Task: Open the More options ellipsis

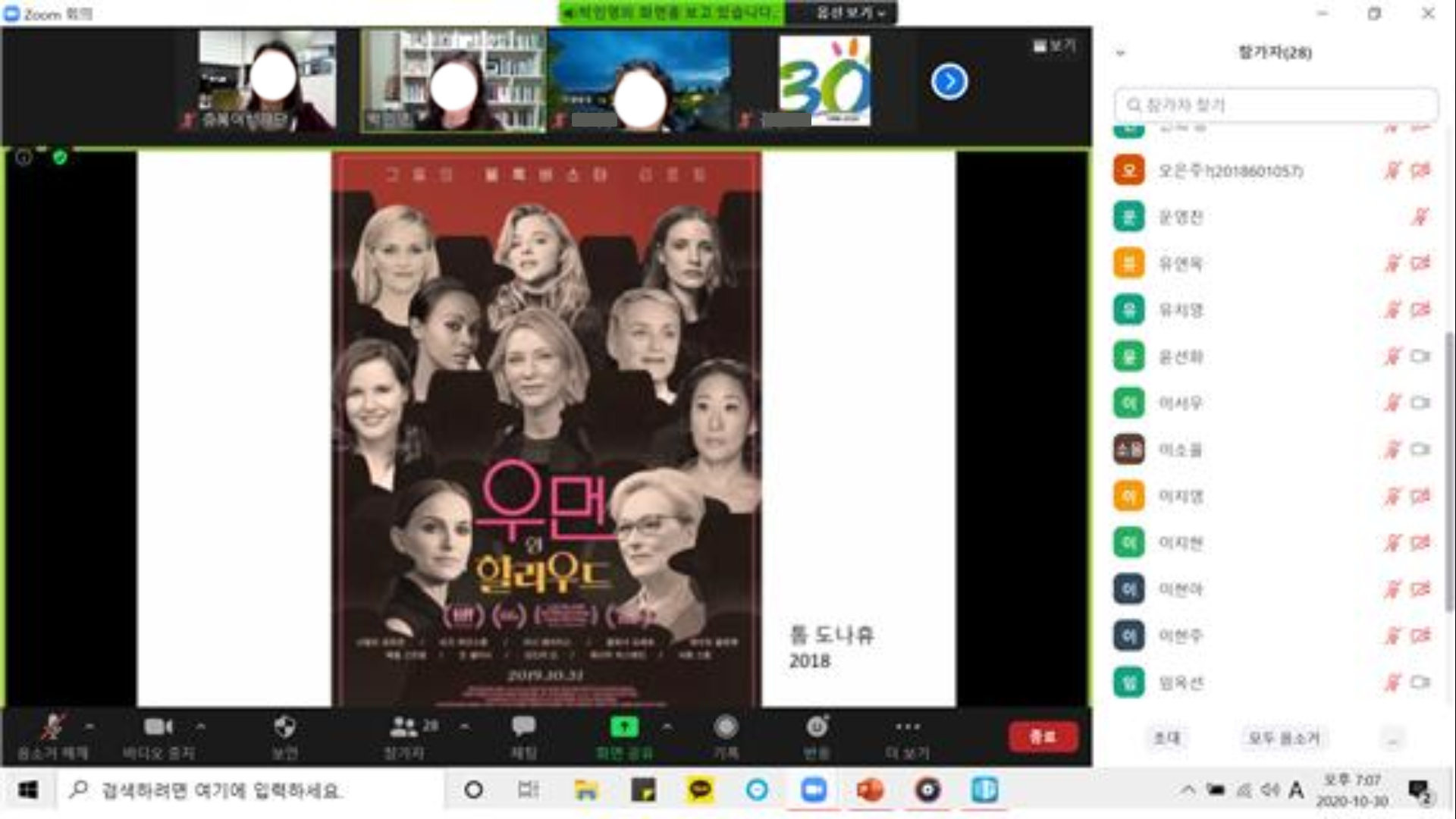Action: pos(907,728)
